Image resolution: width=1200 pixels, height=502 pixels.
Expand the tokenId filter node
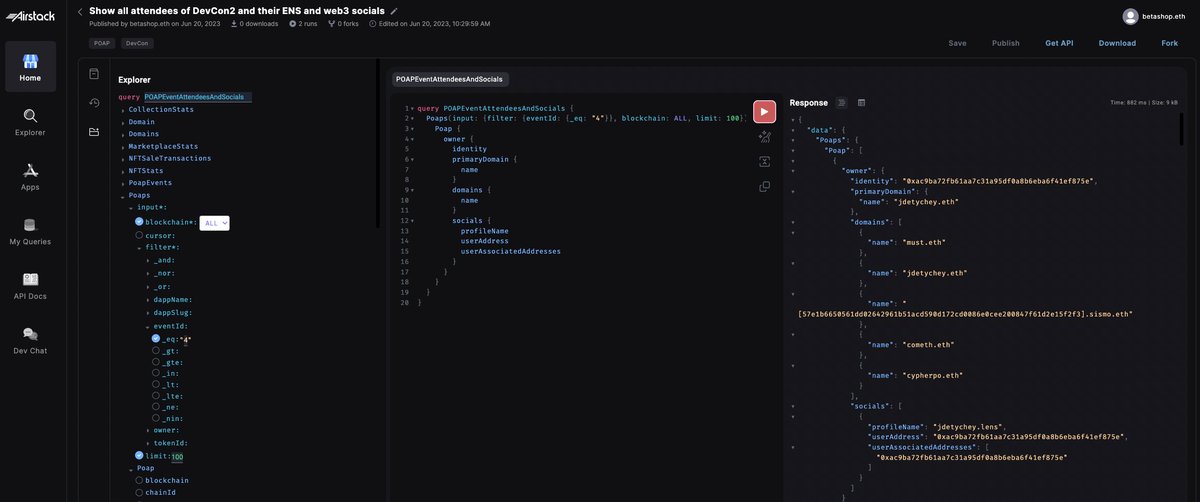click(x=148, y=443)
